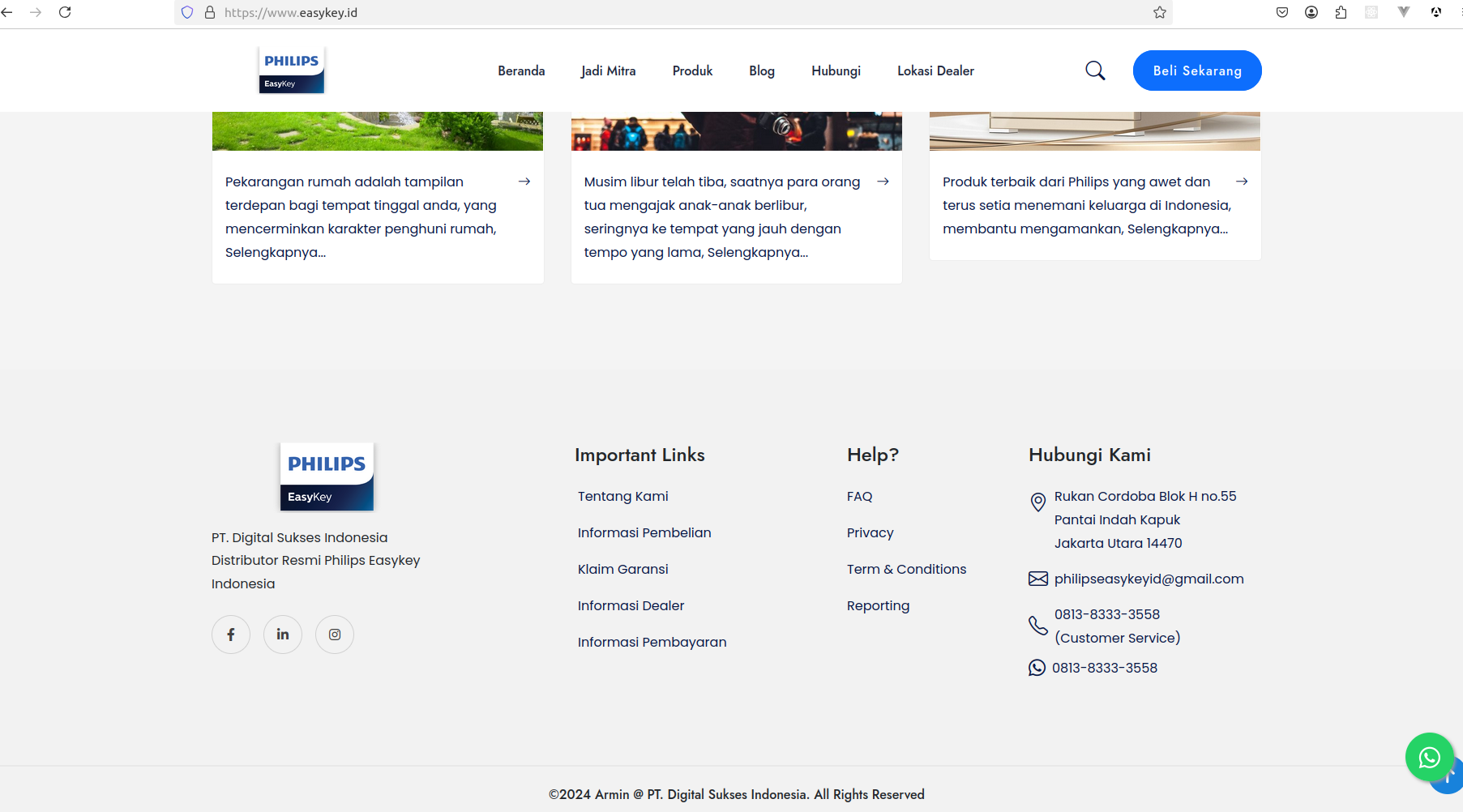1463x812 pixels.
Task: Open the Blog menu item
Action: pyautogui.click(x=762, y=71)
